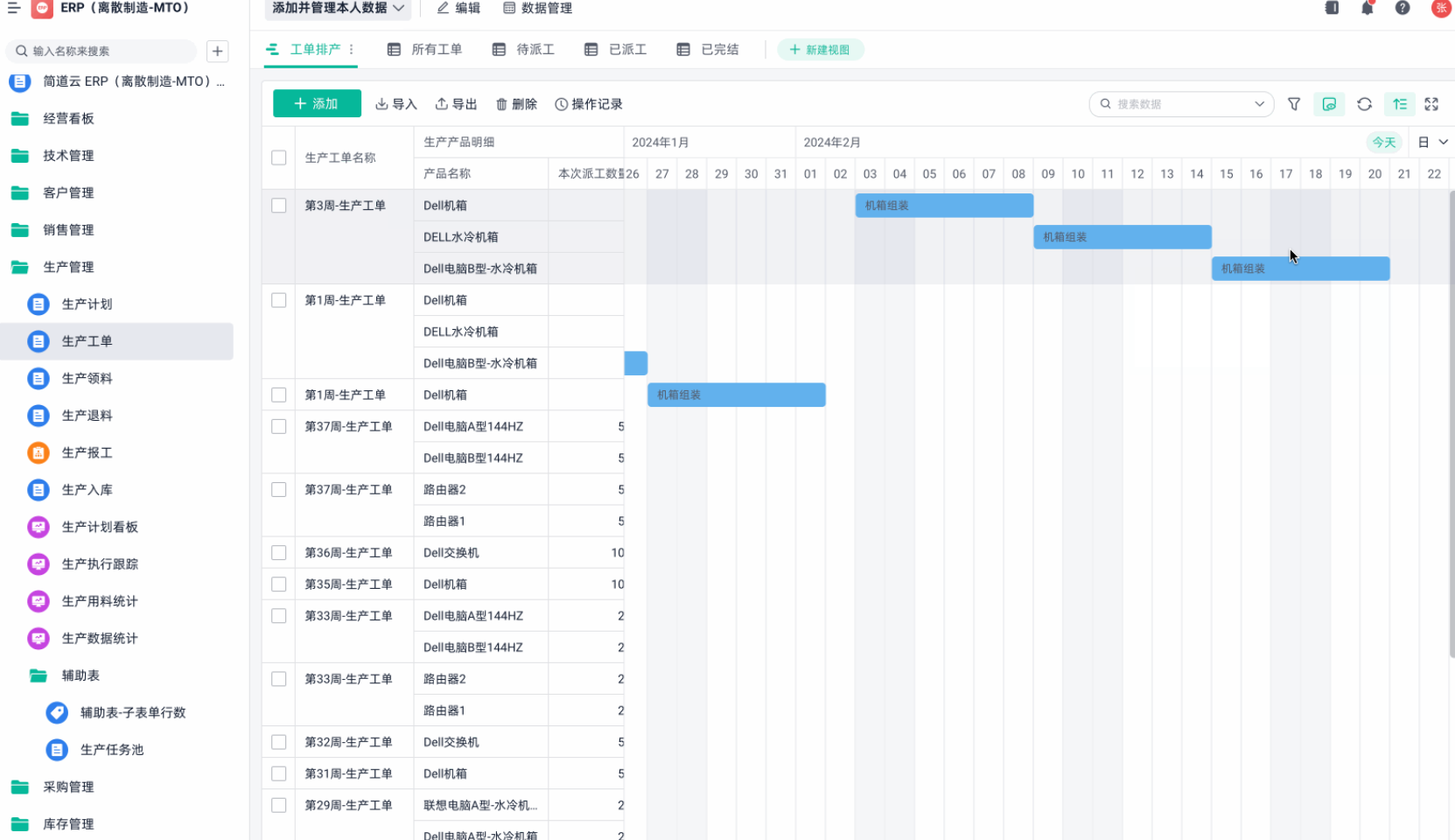The height and width of the screenshot is (840, 1455).
Task: Open the notification bell
Action: click(x=1367, y=8)
